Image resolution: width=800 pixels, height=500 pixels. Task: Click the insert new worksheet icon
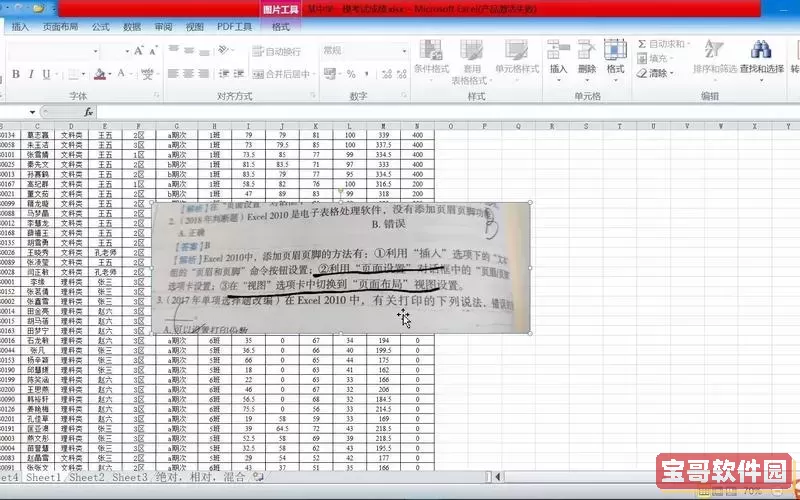(259, 478)
